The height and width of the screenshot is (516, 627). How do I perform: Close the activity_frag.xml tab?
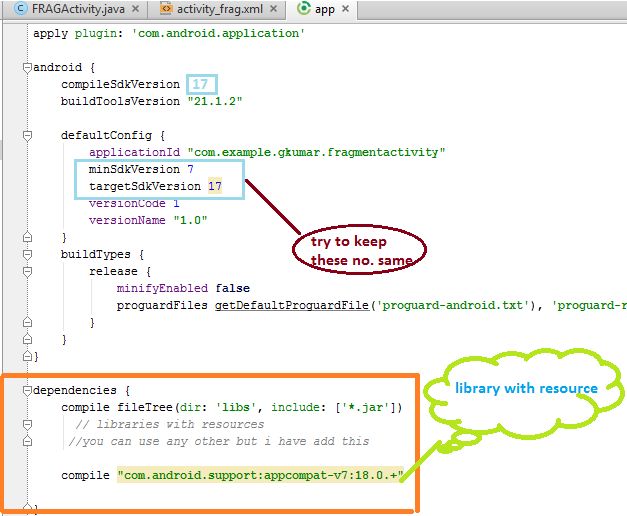tap(274, 9)
